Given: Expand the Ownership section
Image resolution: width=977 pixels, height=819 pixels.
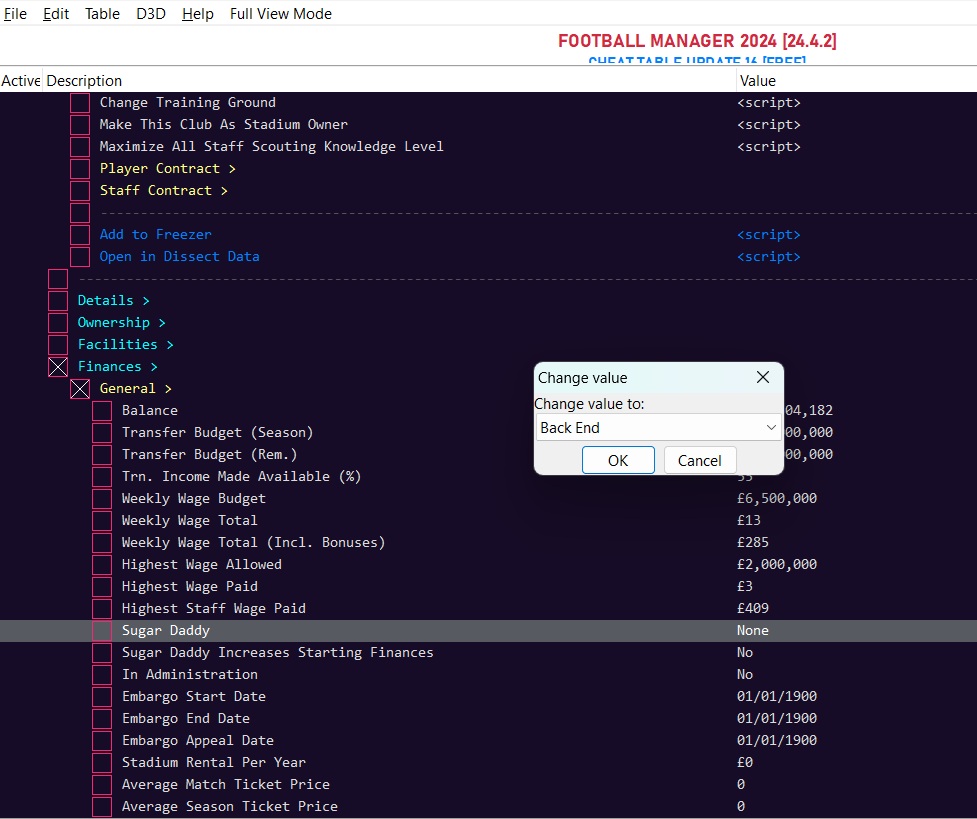Looking at the screenshot, I should click(x=121, y=323).
